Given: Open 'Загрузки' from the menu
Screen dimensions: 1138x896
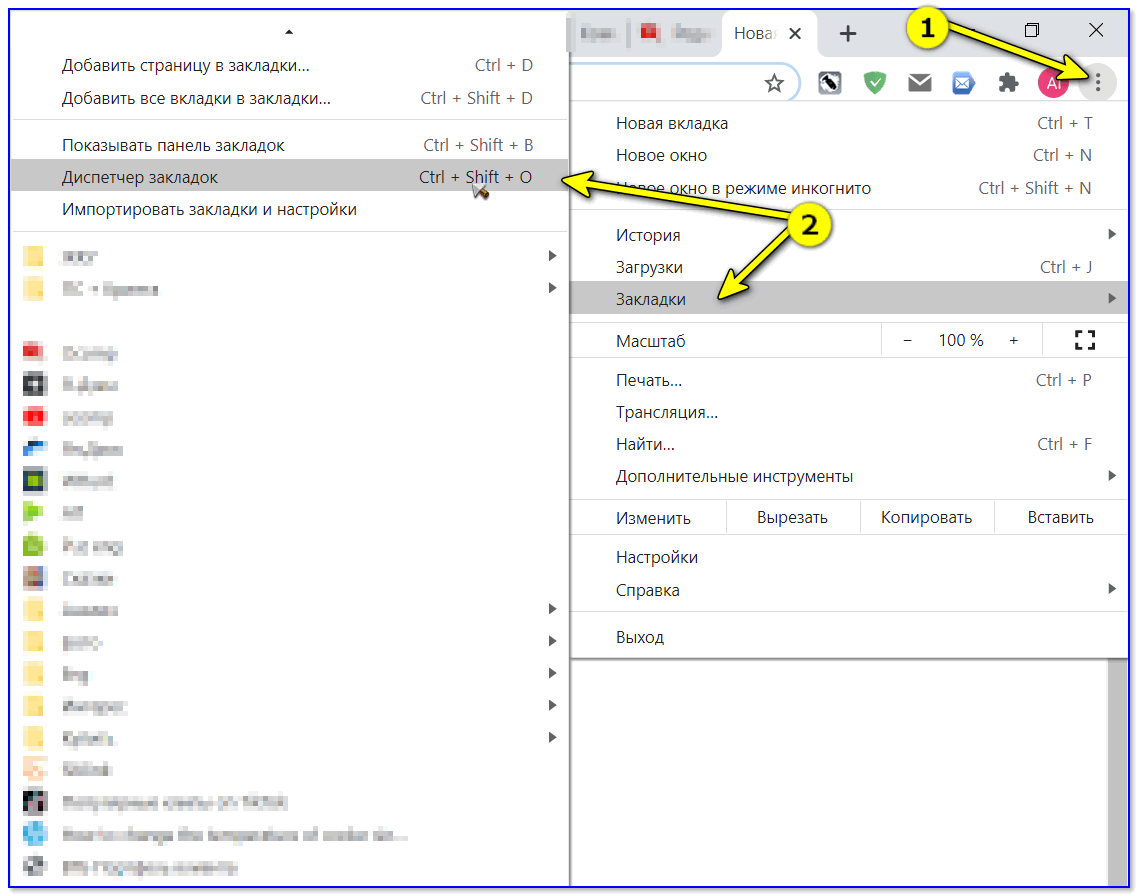Looking at the screenshot, I should click(x=849, y=267).
